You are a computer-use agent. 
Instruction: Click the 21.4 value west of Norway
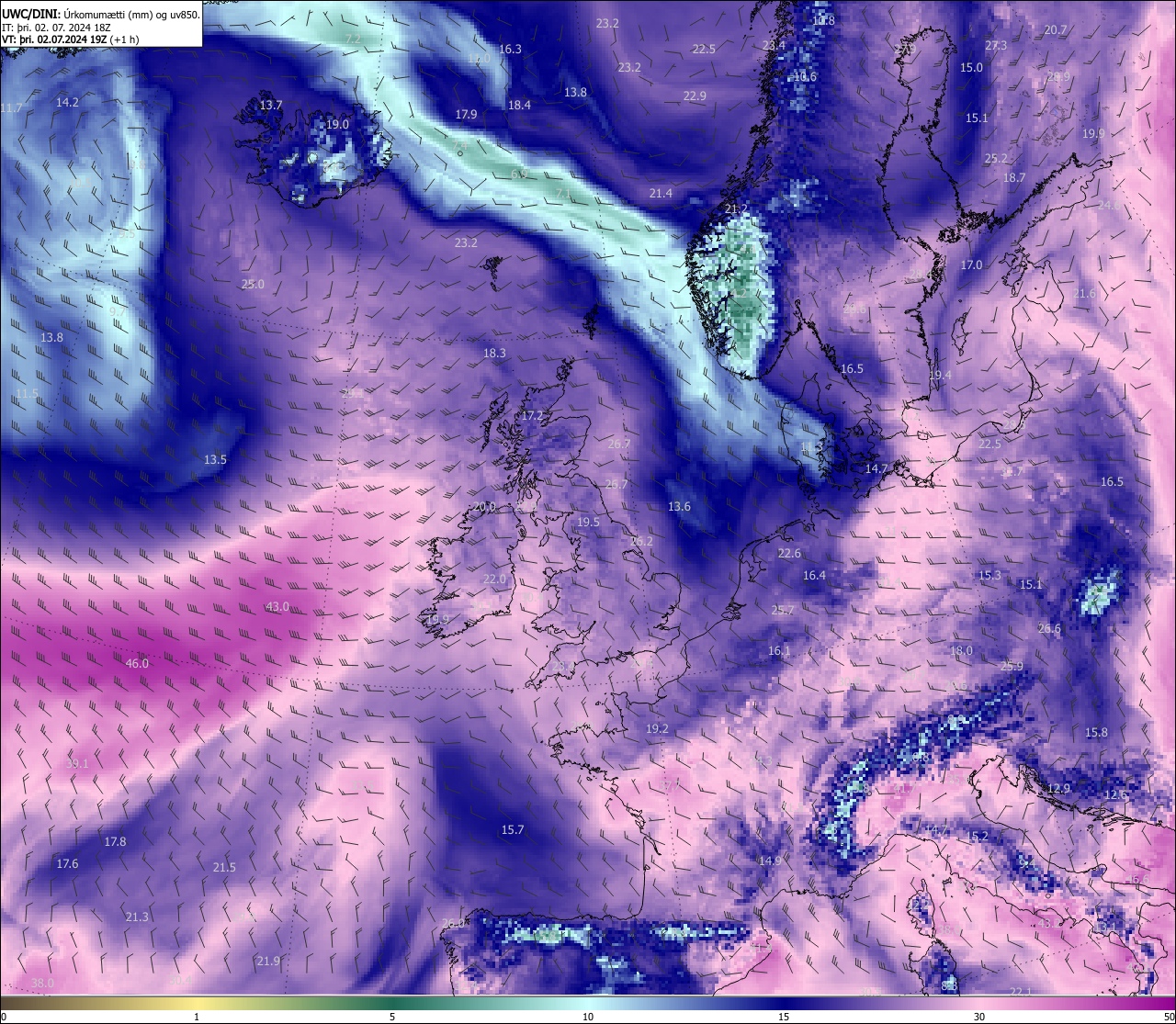click(661, 194)
